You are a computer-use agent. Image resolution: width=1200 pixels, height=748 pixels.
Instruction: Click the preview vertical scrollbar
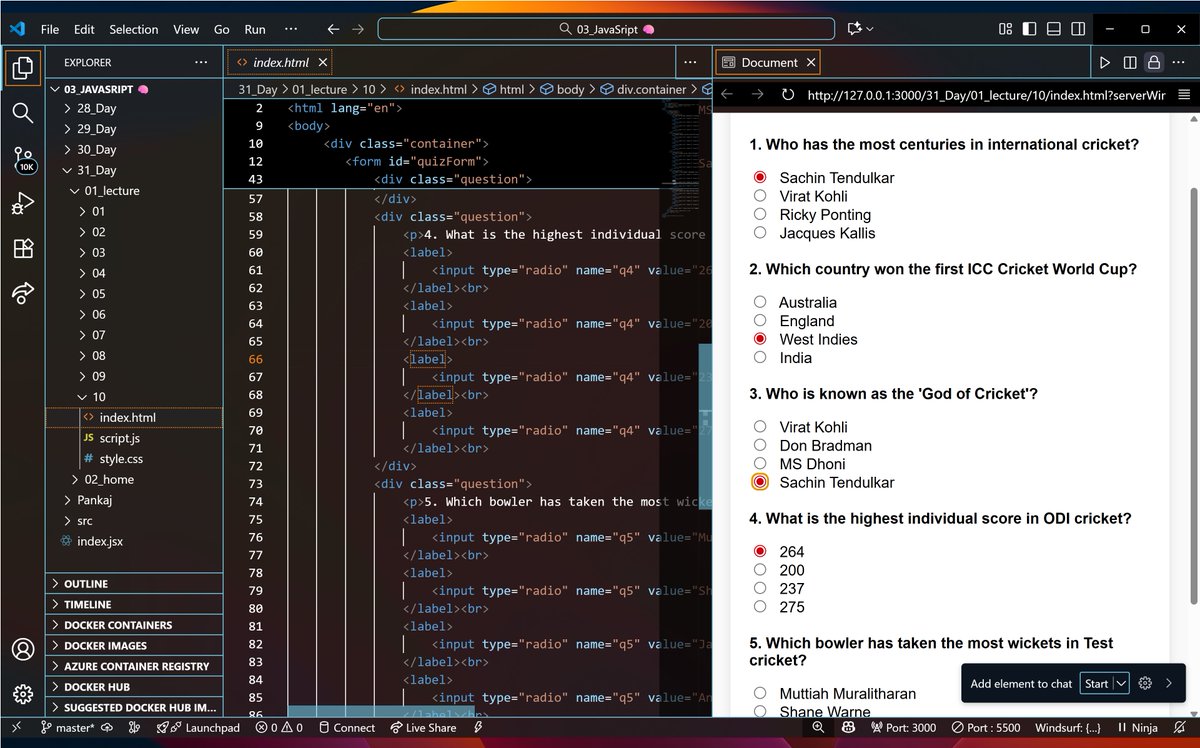pyautogui.click(x=1192, y=396)
